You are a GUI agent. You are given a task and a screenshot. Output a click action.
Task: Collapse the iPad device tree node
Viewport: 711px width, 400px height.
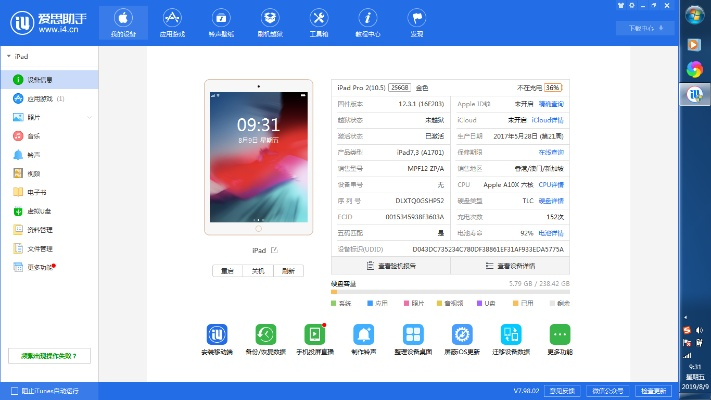click(9, 56)
